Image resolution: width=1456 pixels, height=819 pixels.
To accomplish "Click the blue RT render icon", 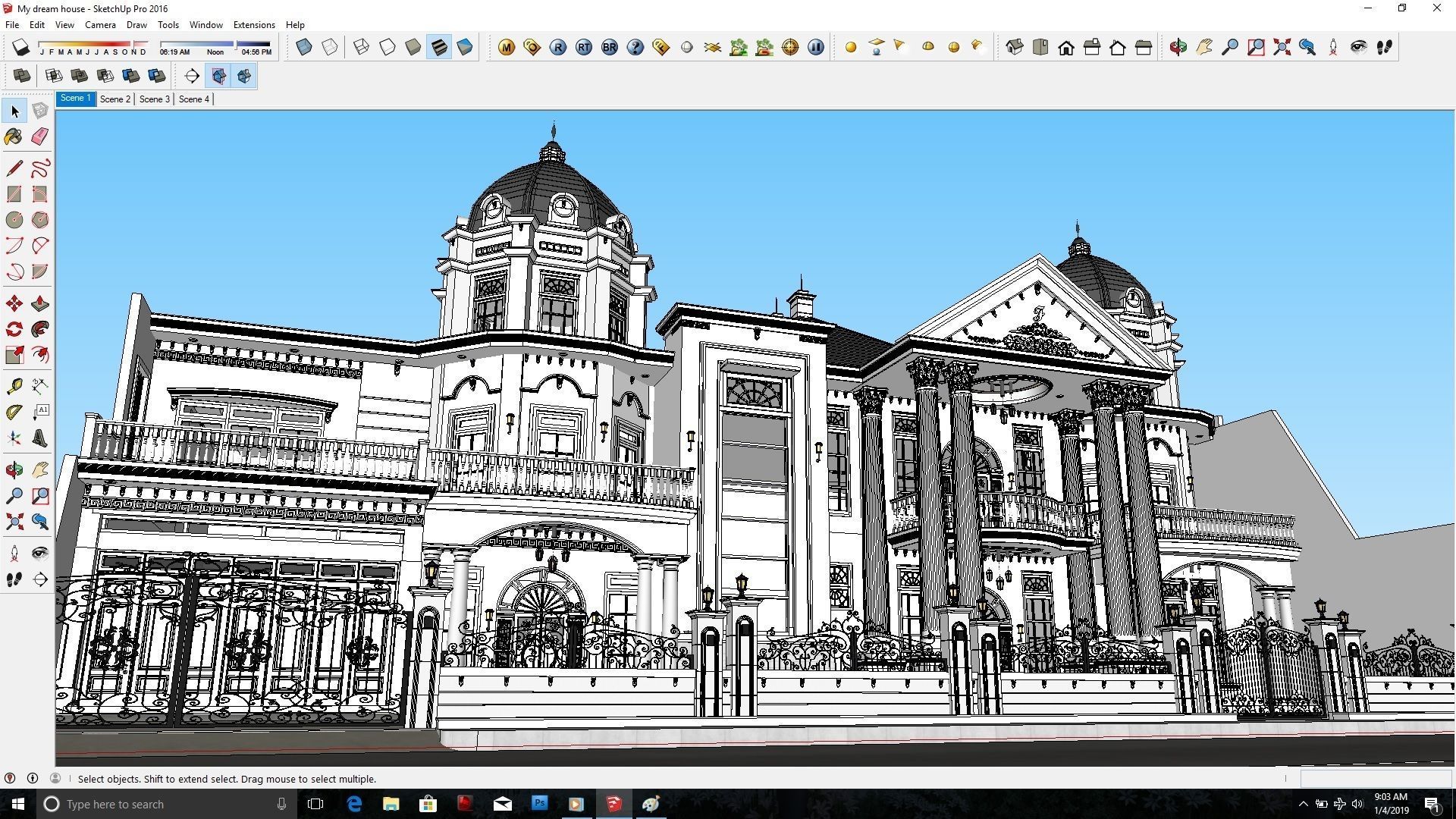I will click(584, 47).
